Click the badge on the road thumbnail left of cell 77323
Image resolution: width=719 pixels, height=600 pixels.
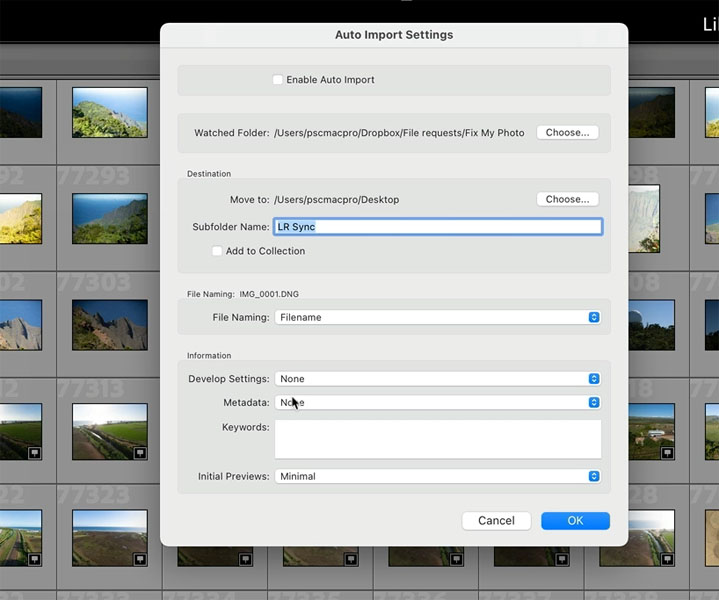[34, 559]
